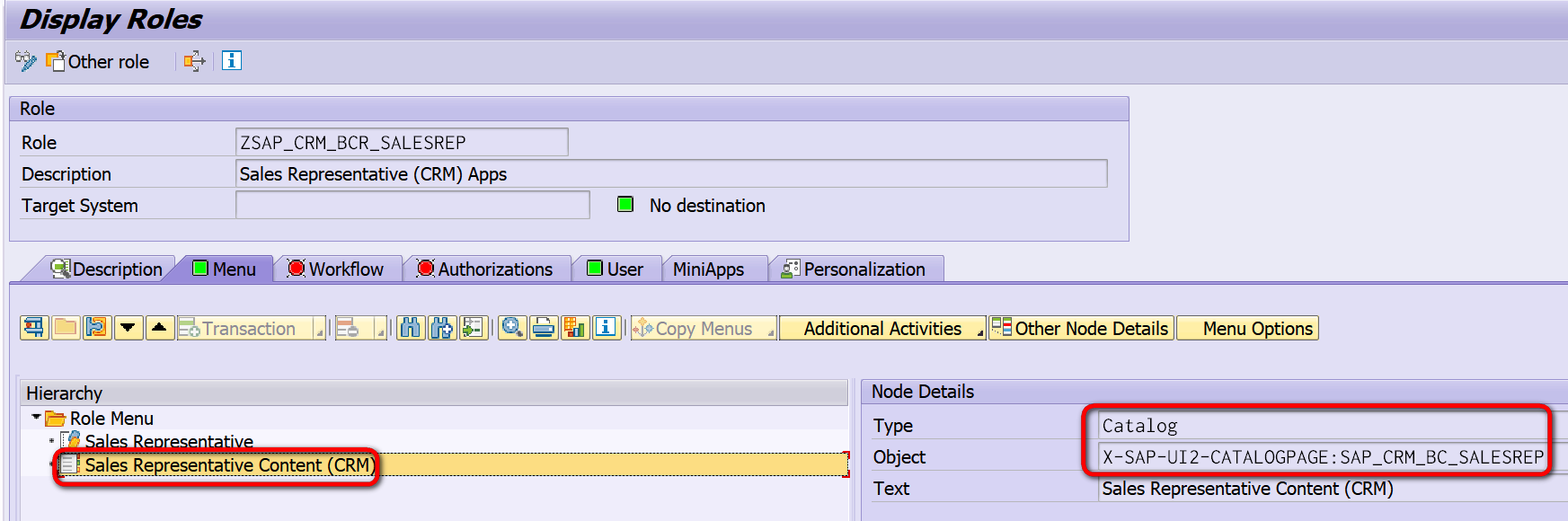Click the Target System input field

coord(412,205)
